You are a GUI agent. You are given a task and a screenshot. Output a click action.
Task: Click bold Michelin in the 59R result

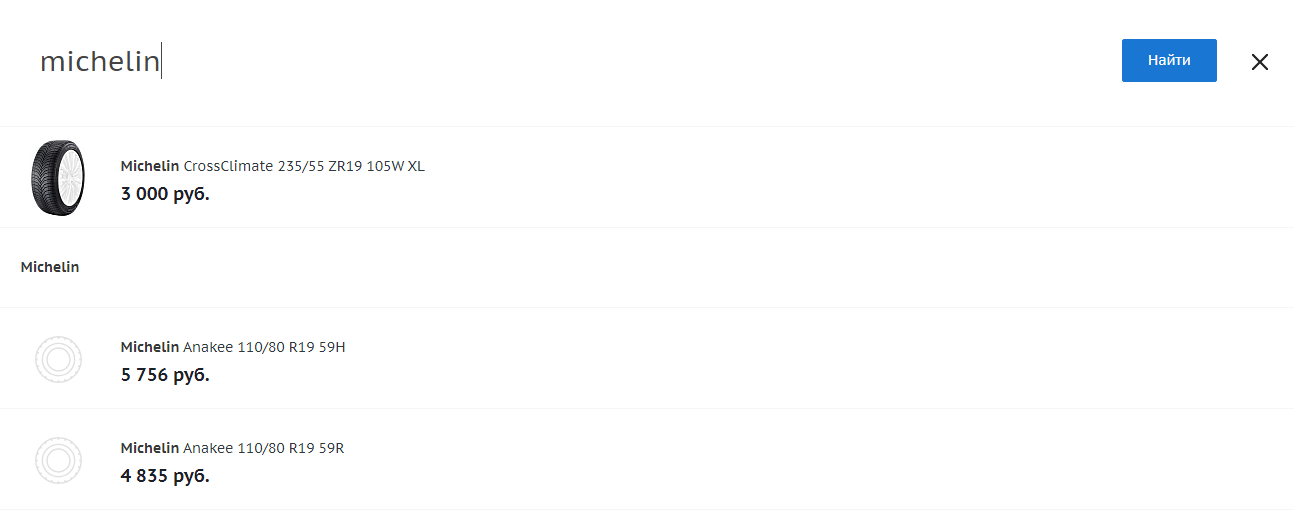(x=150, y=448)
